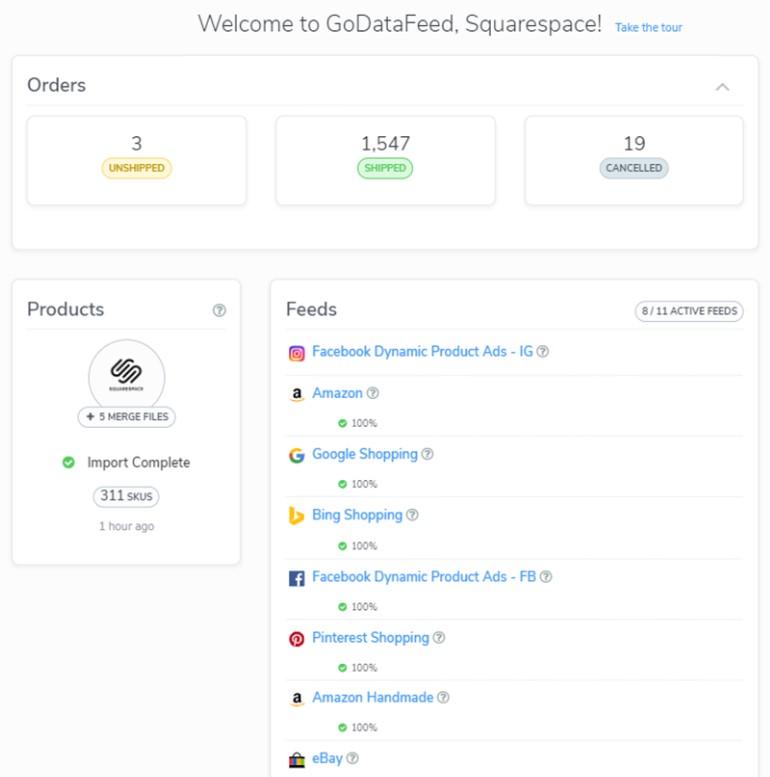Open the Amazon Handmade feed

coord(373,698)
